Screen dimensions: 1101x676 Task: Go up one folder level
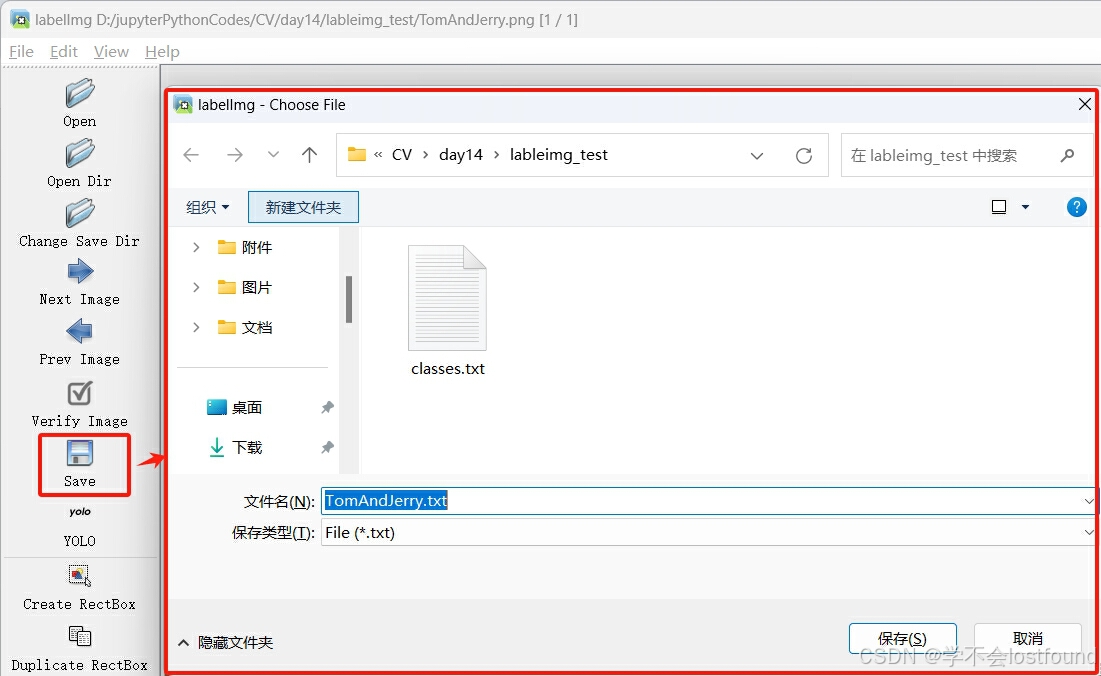tap(309, 155)
